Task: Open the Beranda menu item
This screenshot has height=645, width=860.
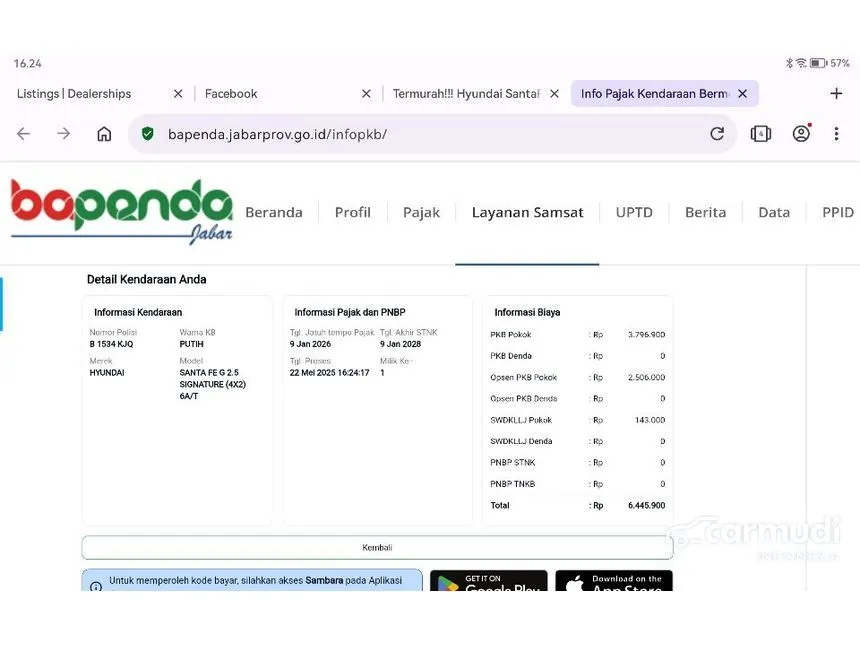Action: tap(273, 212)
